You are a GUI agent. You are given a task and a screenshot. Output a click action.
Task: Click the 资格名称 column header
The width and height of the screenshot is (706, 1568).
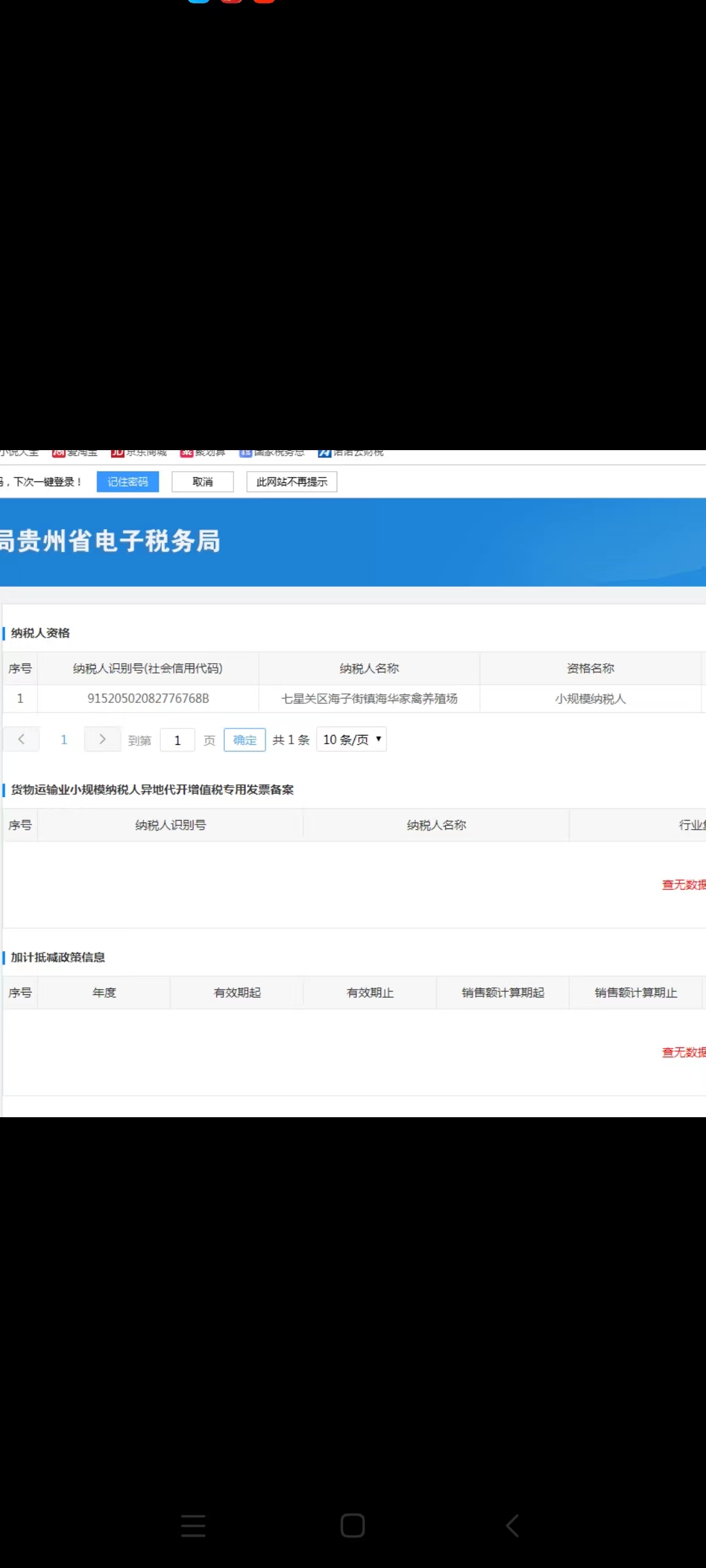[x=590, y=668]
